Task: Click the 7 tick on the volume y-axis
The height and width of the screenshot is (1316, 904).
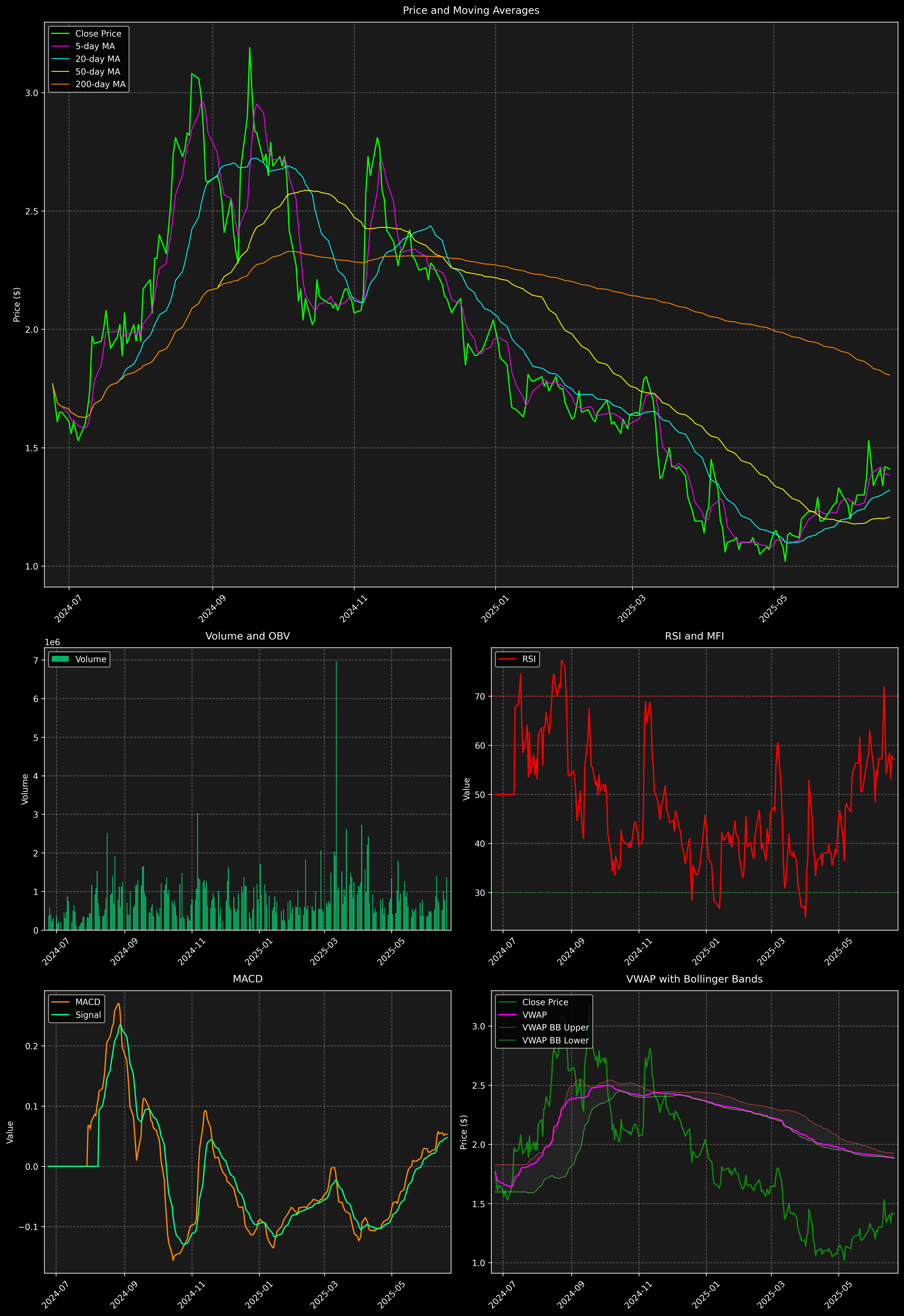Action: point(36,660)
